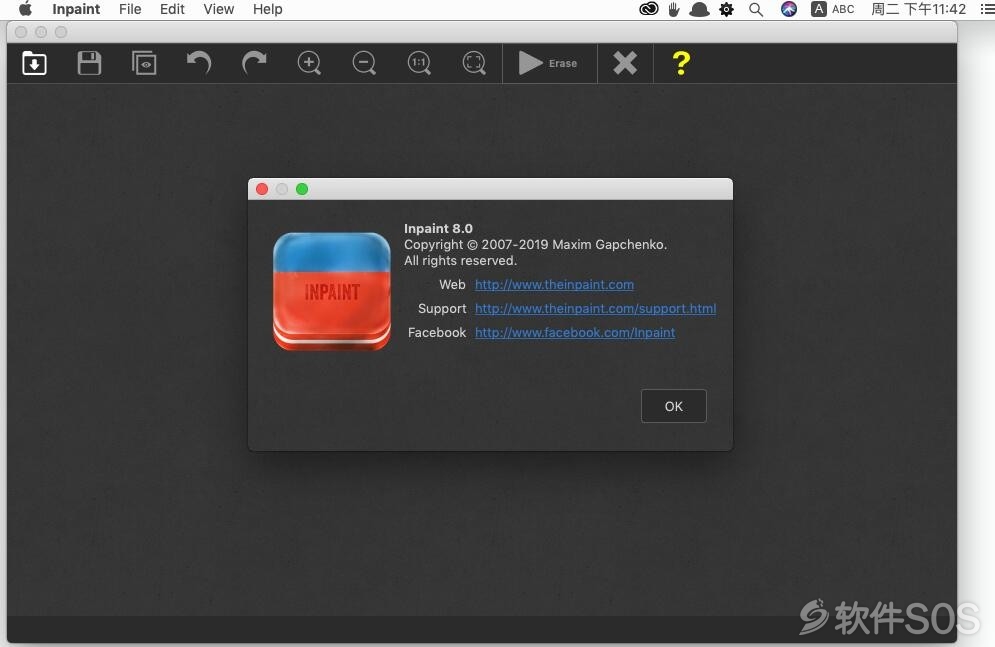995x647 pixels.
Task: Open the theinpaint.com web link
Action: tap(554, 284)
